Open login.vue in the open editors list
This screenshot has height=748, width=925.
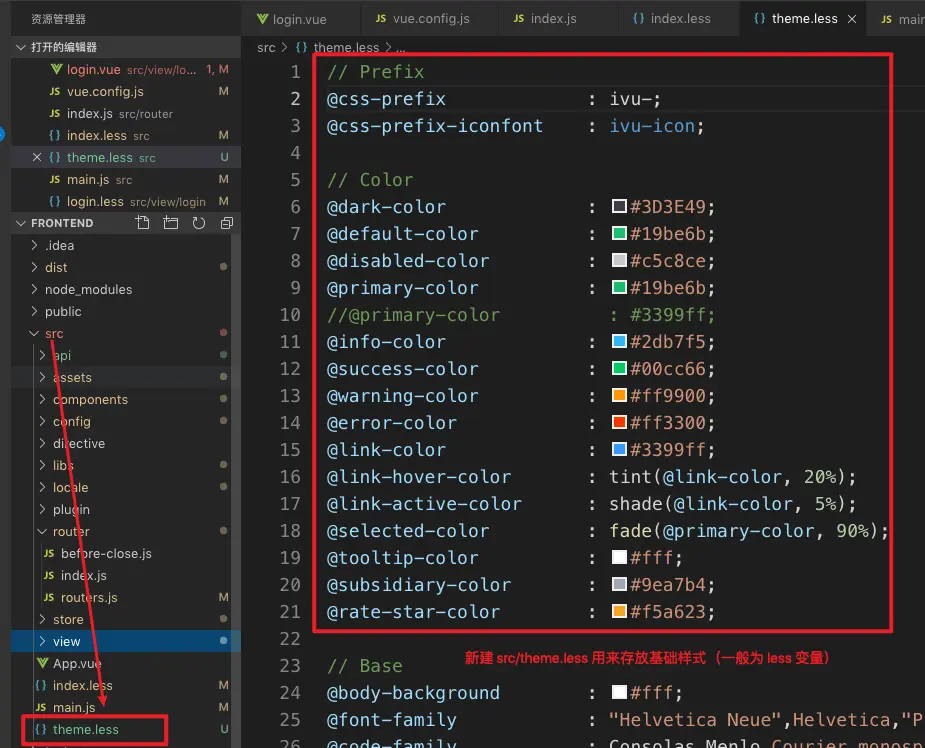(x=126, y=69)
